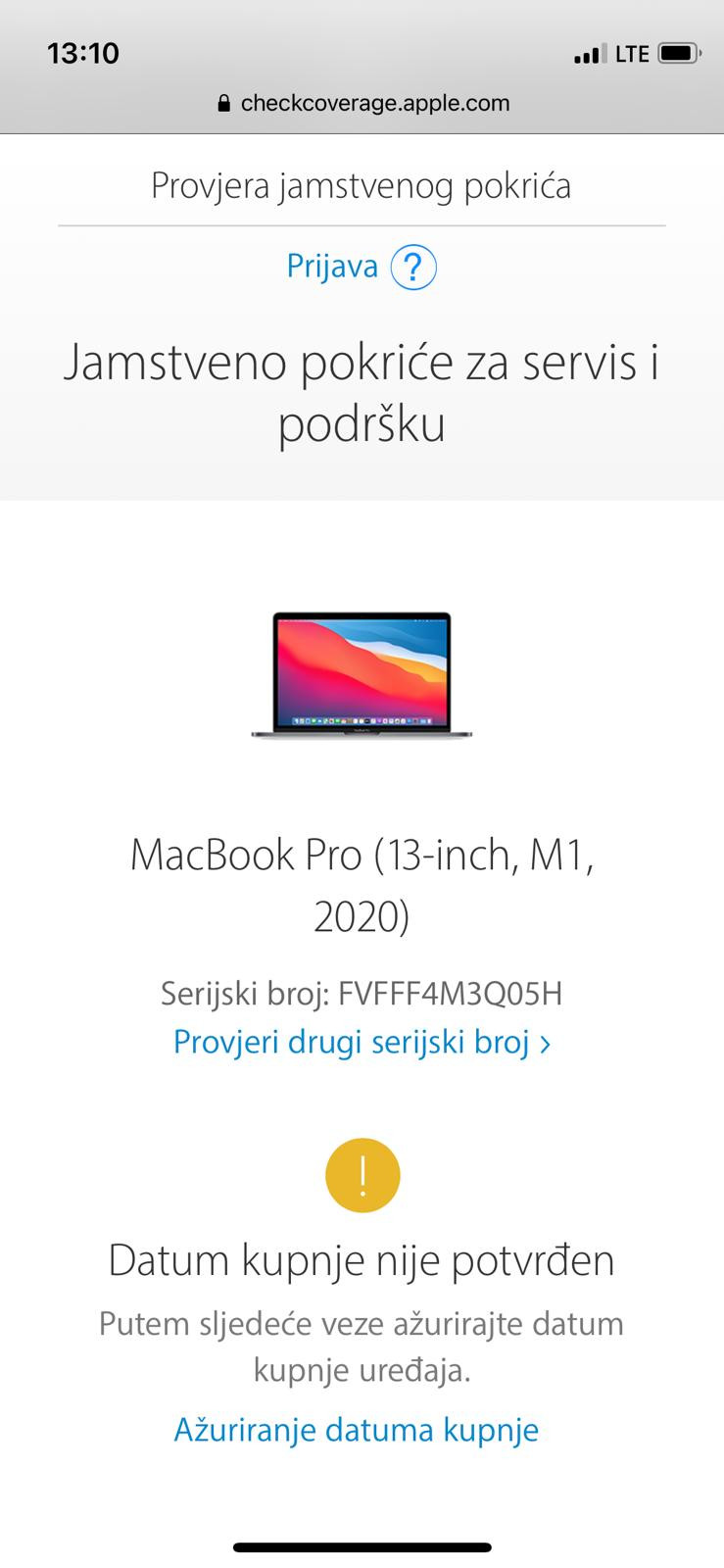Tap Datum kupnje nije potvrđen heading
724x1568 pixels.
pyautogui.click(x=362, y=1260)
